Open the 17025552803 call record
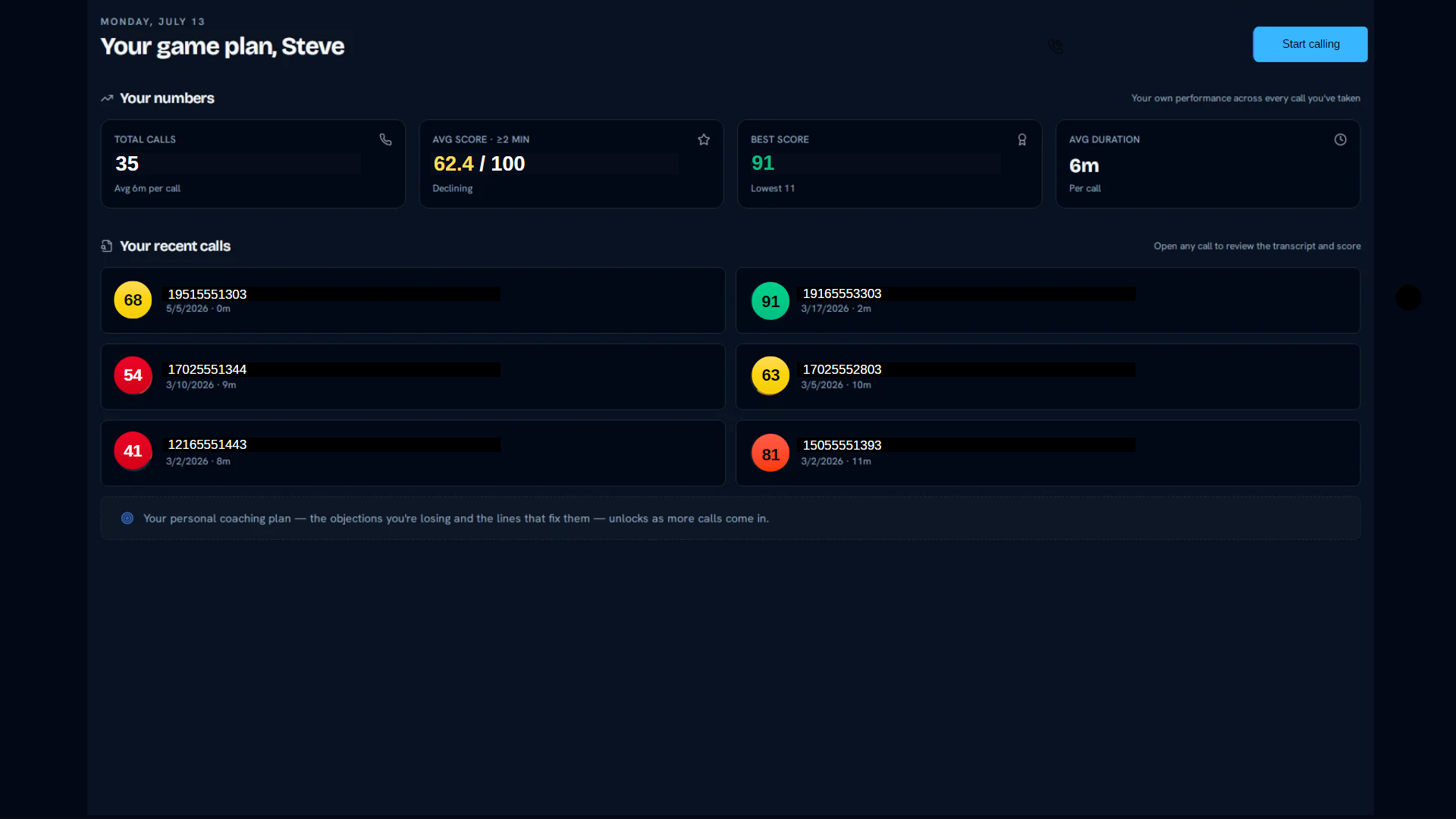The image size is (1456, 819). pos(1047,377)
